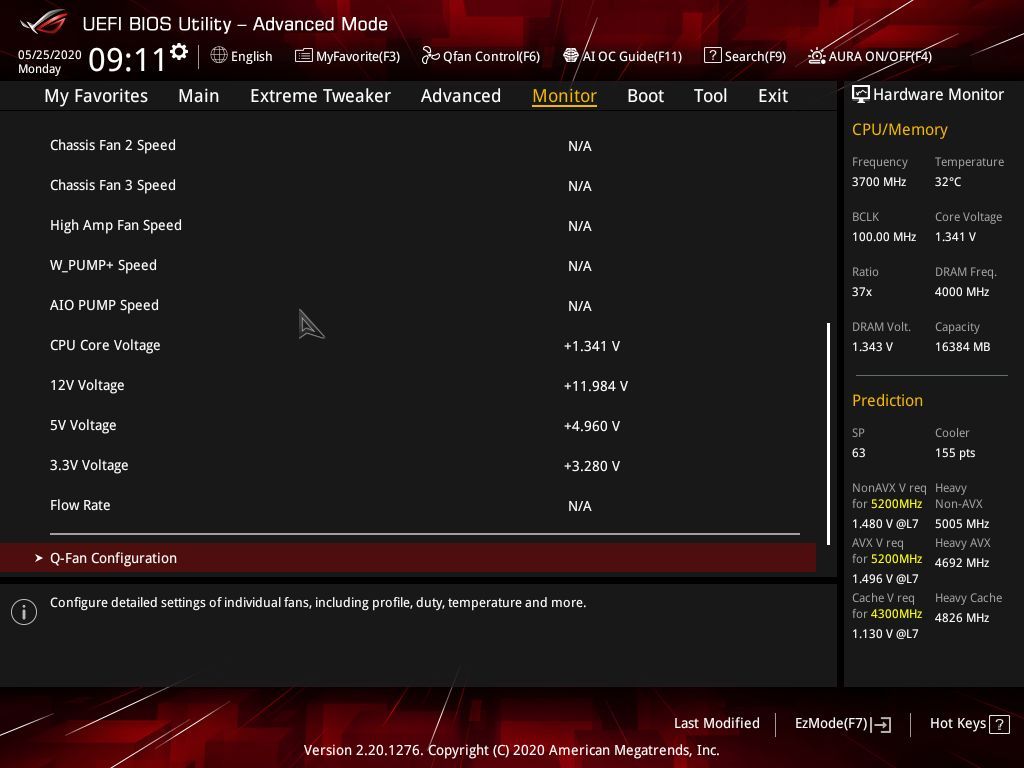Click the Cooler 155 pts value

(x=955, y=453)
